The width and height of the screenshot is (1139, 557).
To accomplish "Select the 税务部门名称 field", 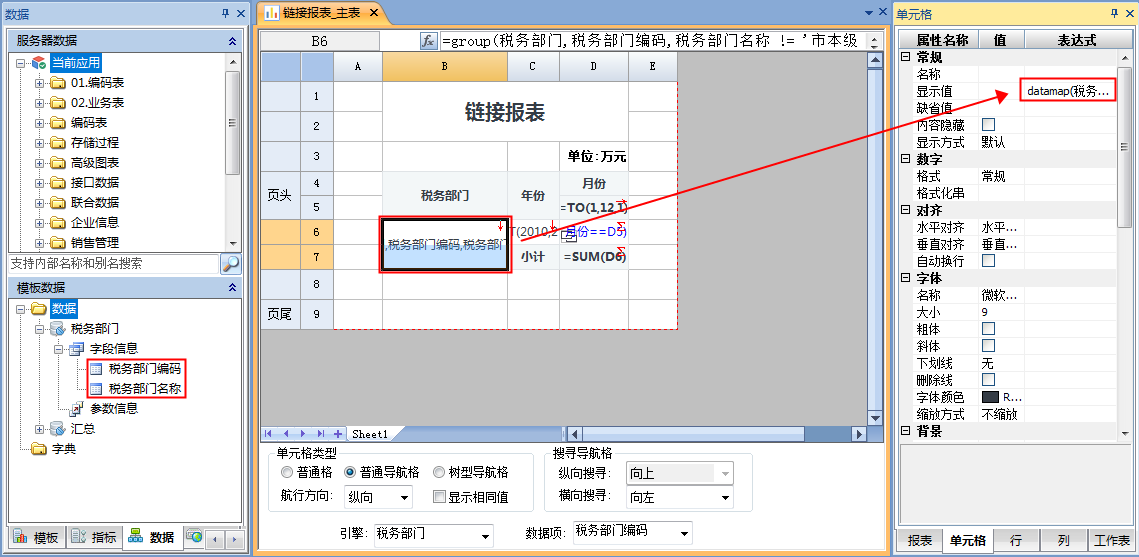I will (x=144, y=388).
